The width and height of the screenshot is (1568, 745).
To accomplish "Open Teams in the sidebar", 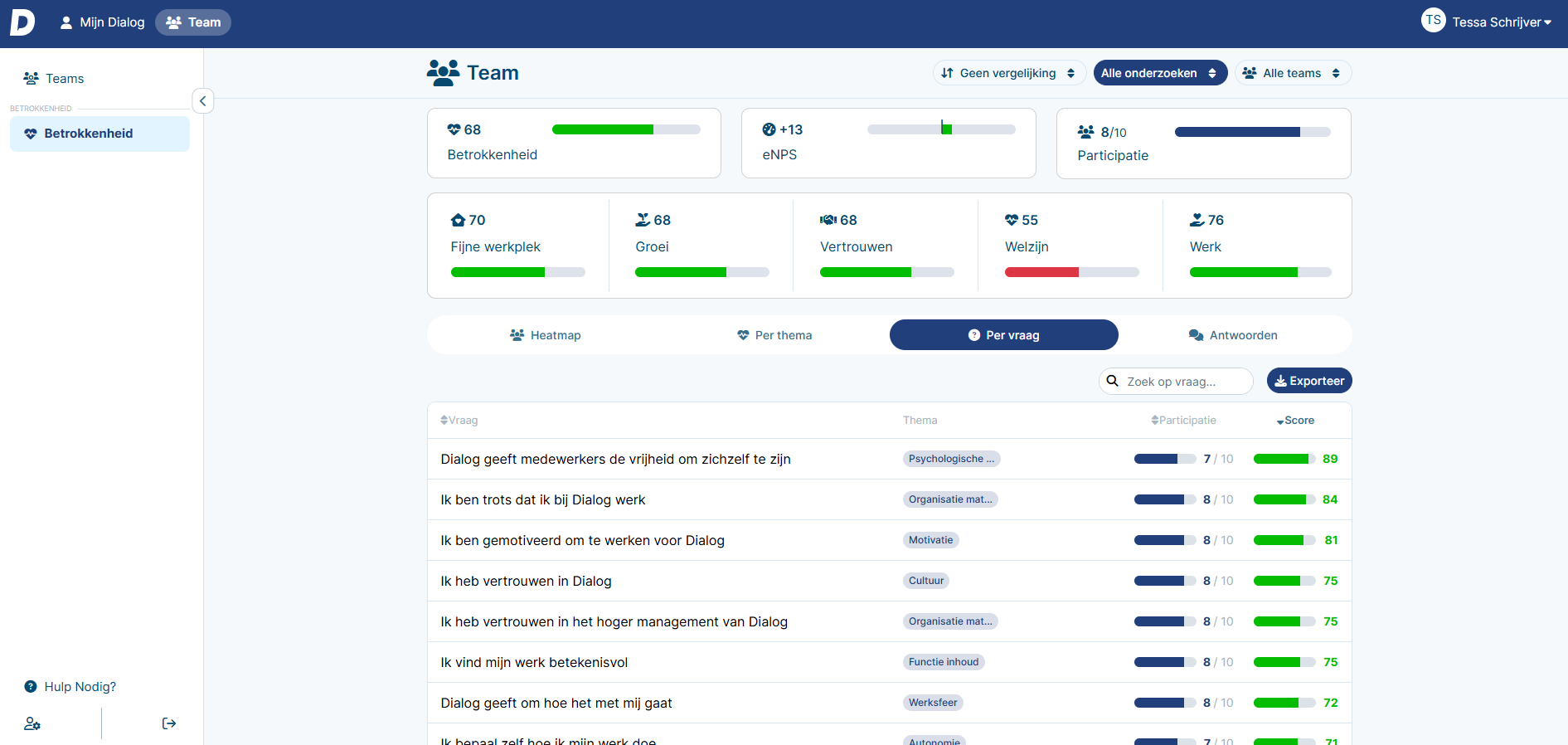I will (x=55, y=79).
